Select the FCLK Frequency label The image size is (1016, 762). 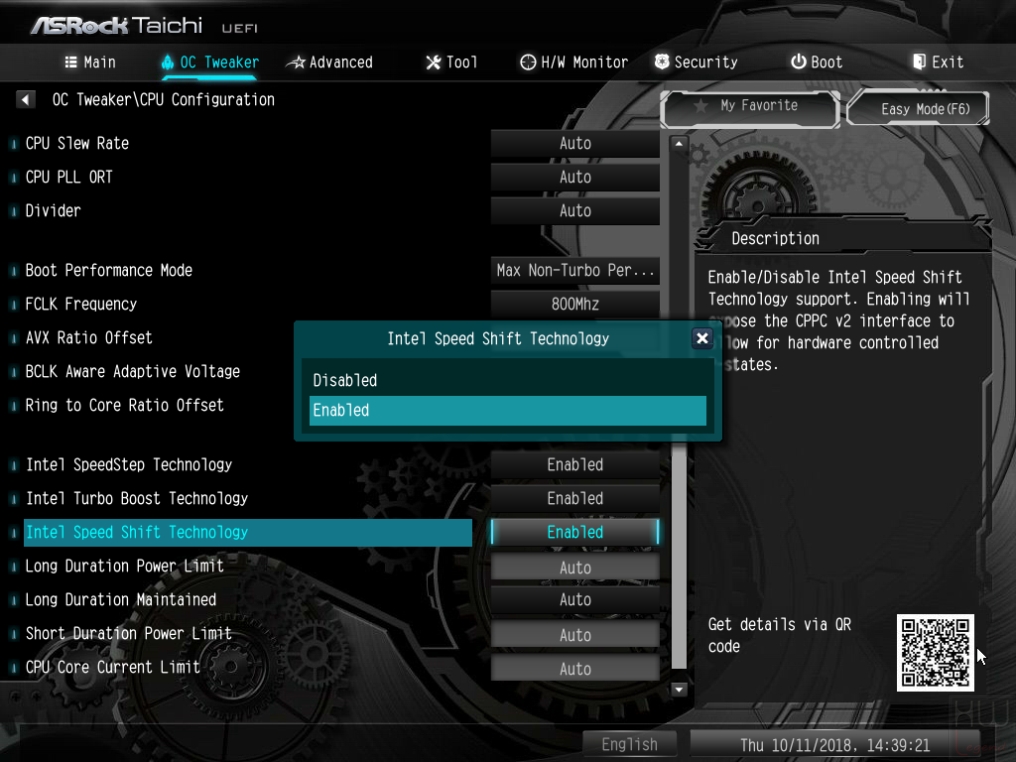click(x=81, y=304)
